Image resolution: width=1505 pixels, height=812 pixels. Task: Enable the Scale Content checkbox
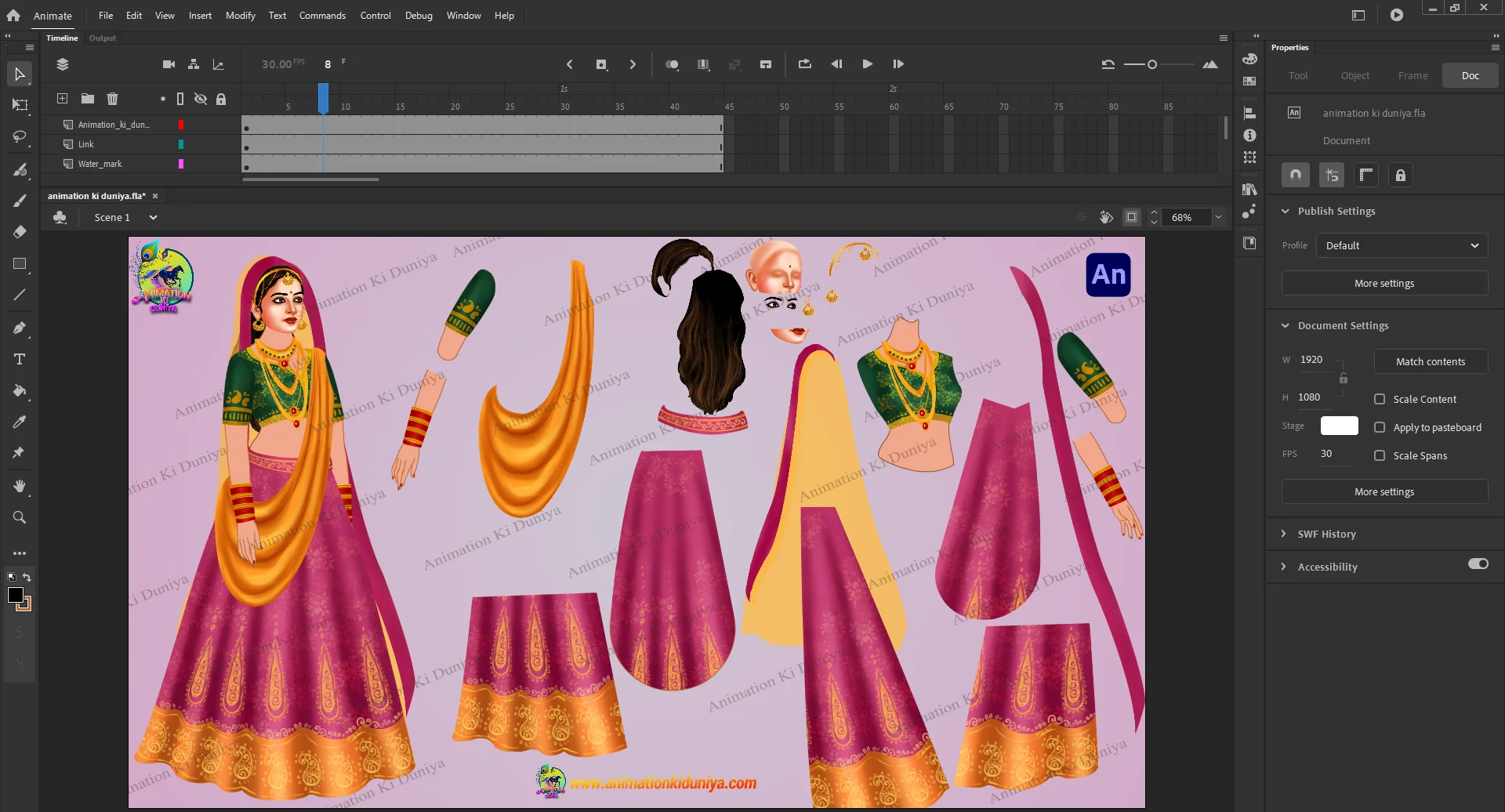coord(1380,399)
